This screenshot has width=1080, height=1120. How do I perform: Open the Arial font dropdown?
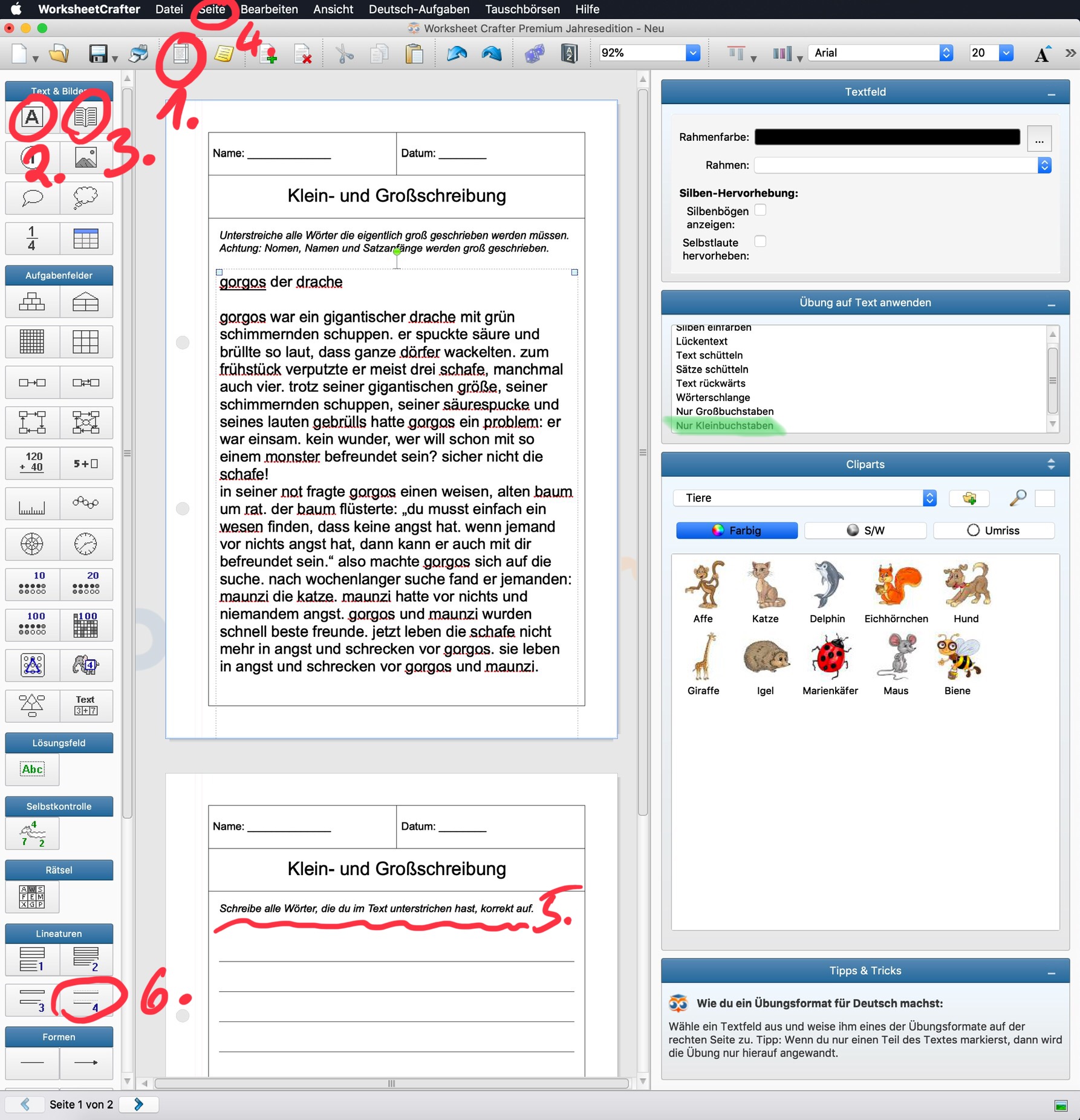pos(946,53)
